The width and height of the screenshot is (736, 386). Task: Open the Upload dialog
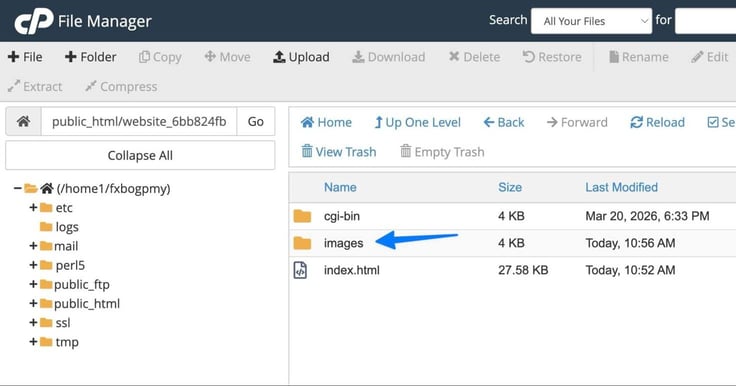point(301,57)
